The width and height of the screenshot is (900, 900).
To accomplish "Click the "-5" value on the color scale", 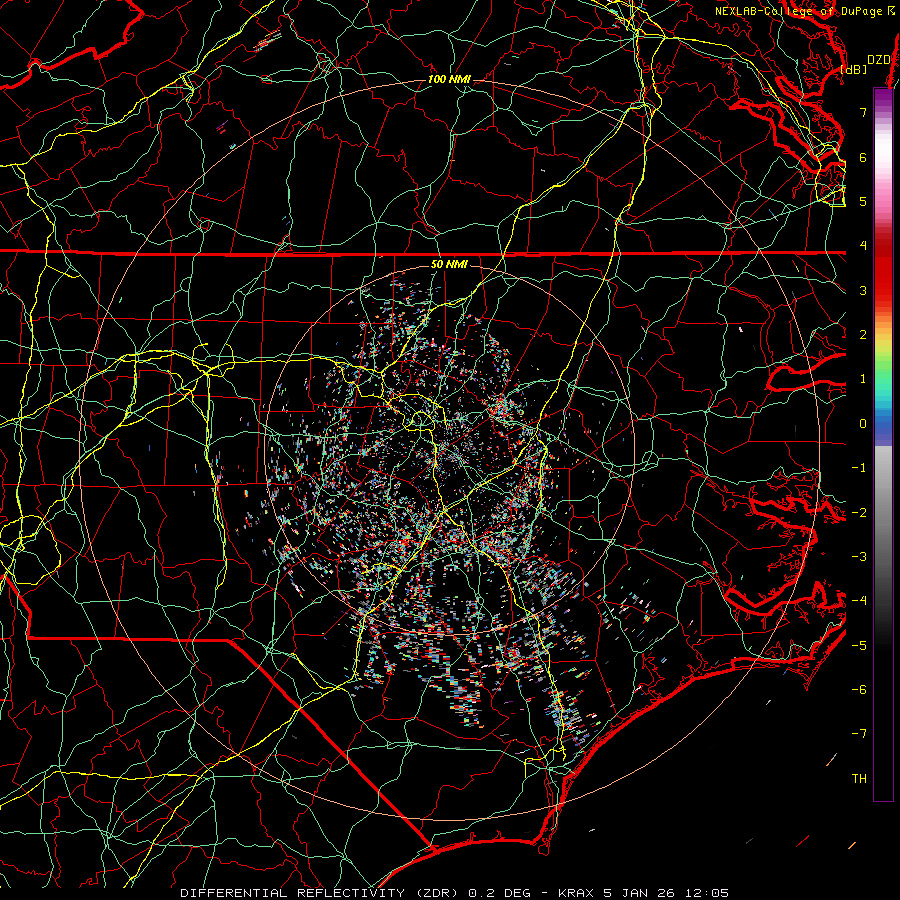I will pos(859,646).
